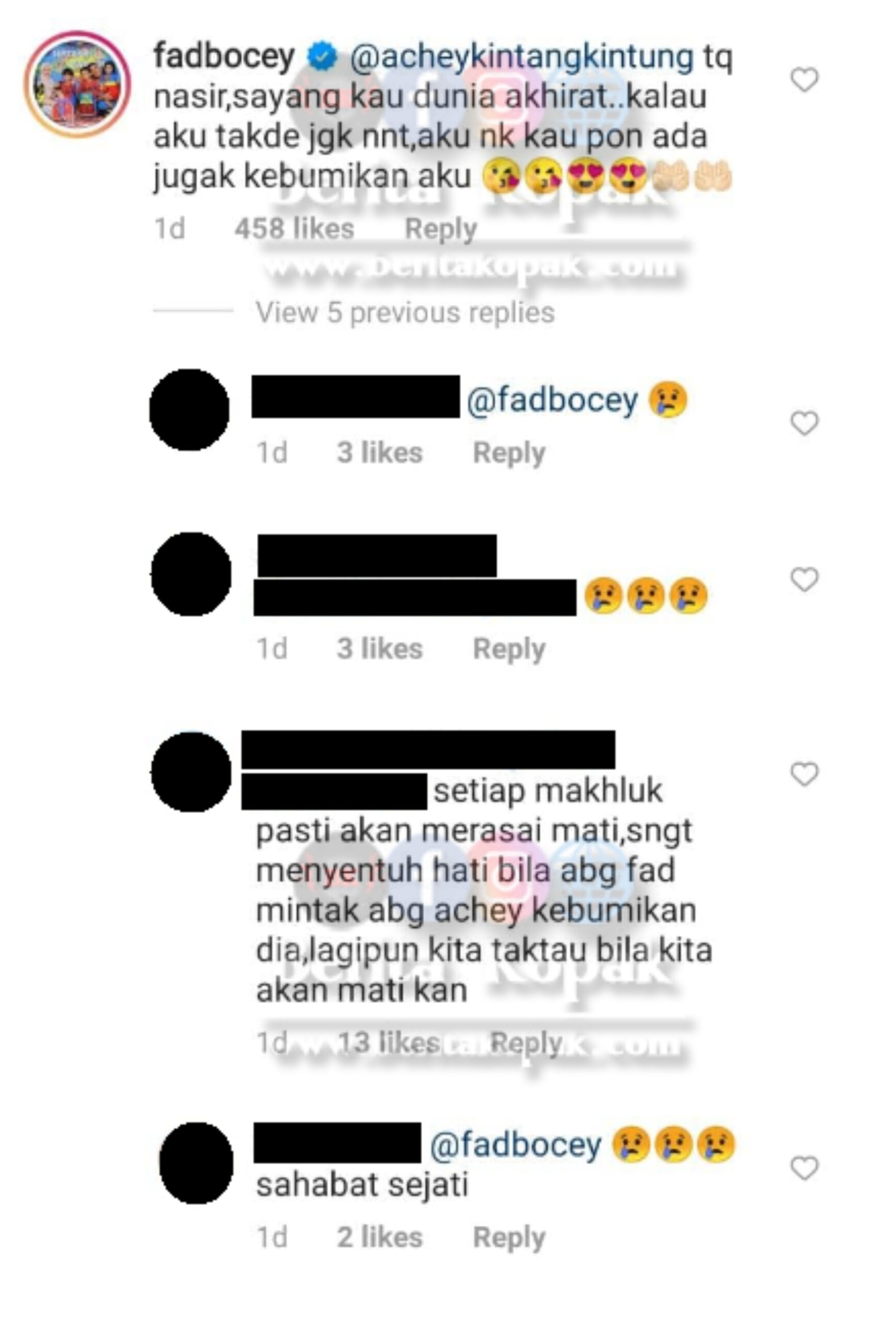
Task: Reply to the three-emoji 3 likes comment
Action: [x=509, y=649]
